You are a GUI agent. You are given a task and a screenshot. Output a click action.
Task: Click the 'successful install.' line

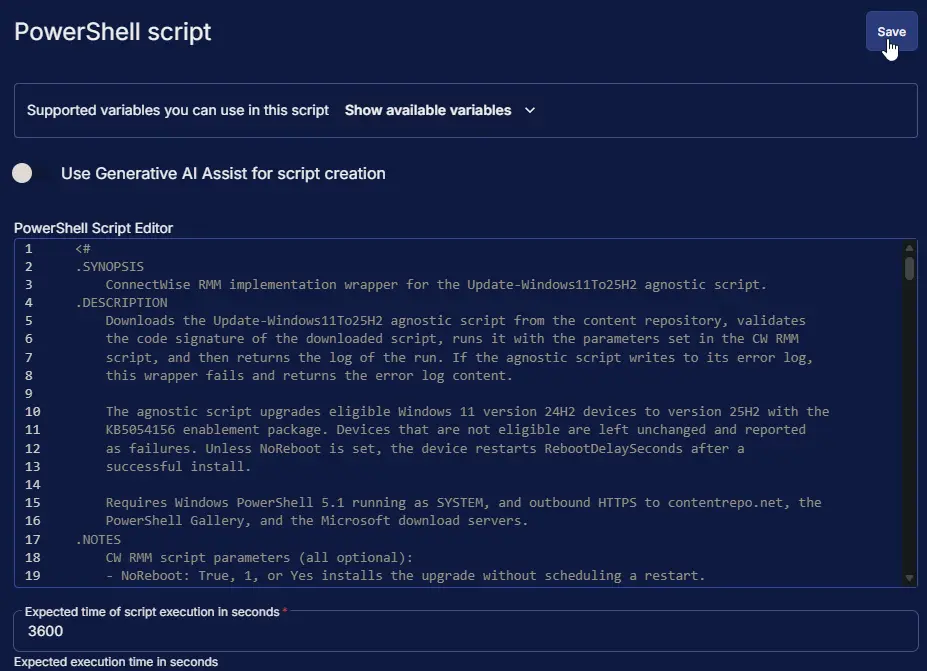click(x=178, y=466)
